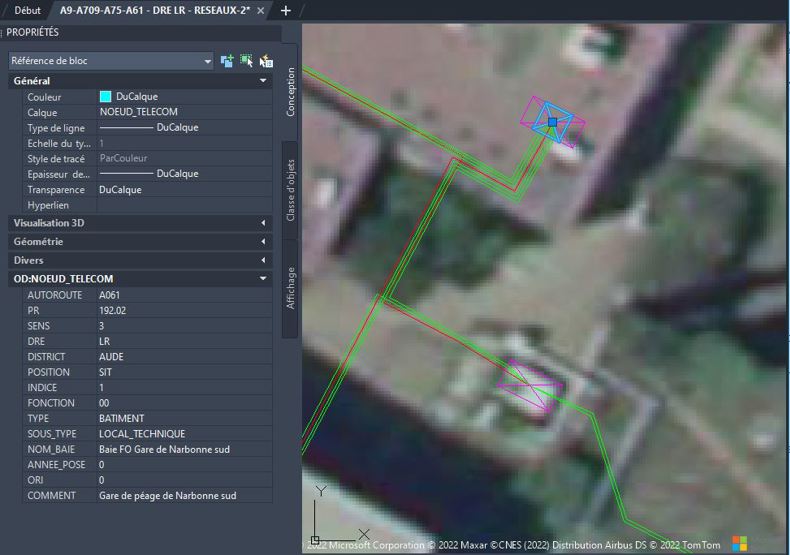Click the UCS icon origin square

(315, 540)
